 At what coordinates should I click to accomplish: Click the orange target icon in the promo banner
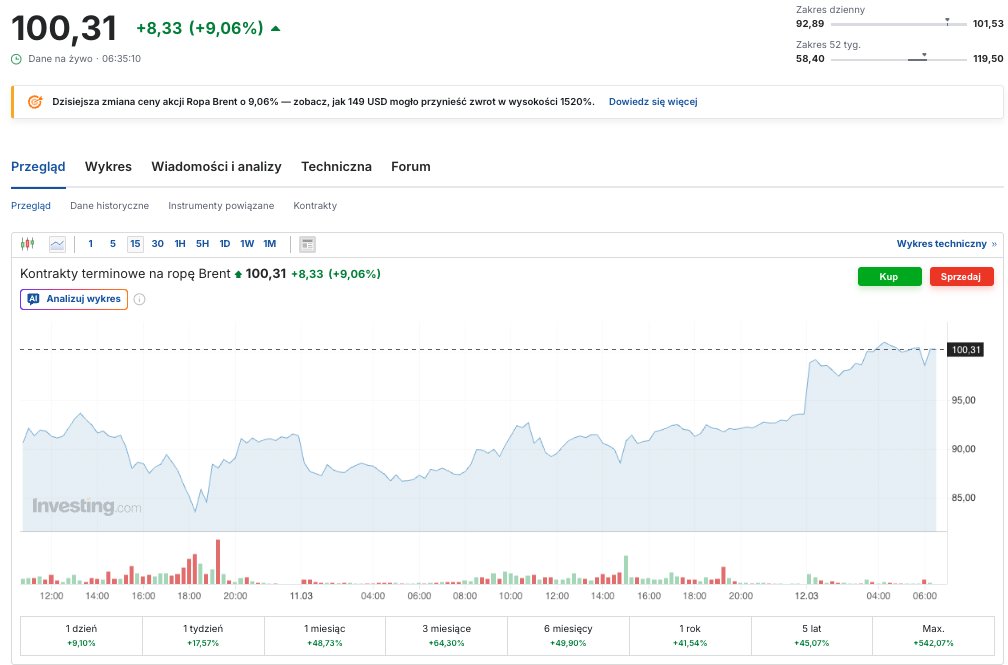tap(35, 102)
